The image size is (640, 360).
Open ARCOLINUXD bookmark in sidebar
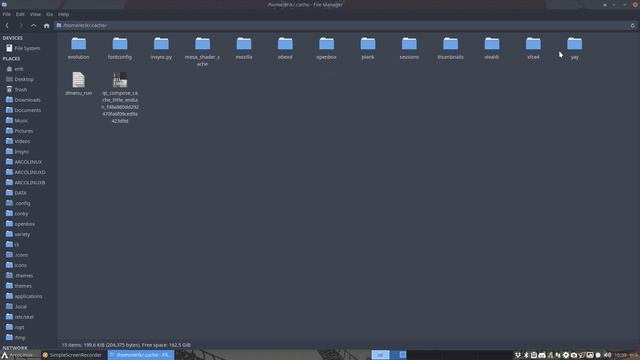point(30,172)
